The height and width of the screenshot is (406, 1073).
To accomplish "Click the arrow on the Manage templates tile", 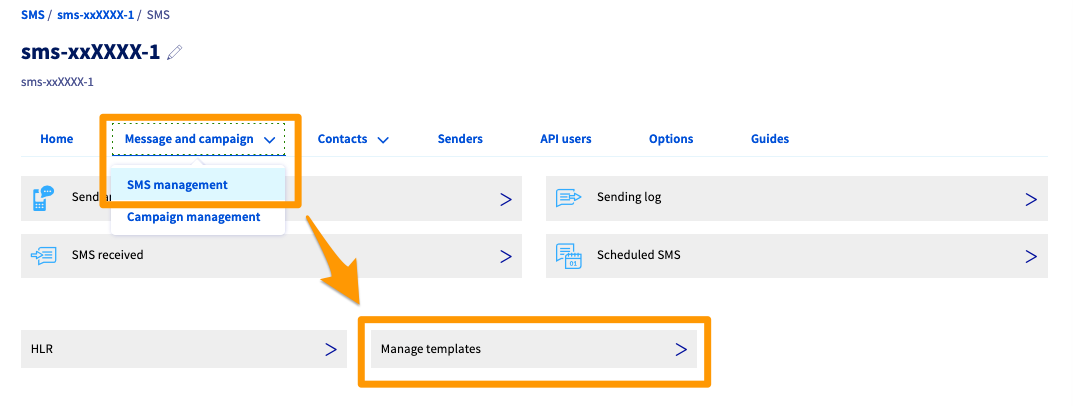I will (680, 349).
